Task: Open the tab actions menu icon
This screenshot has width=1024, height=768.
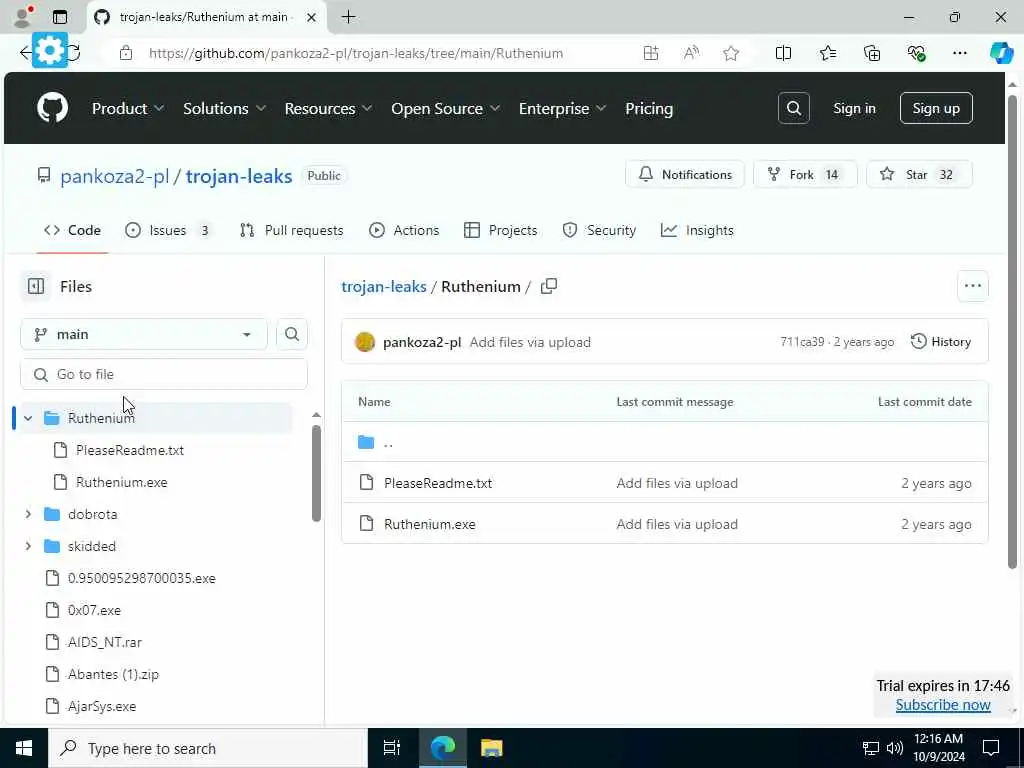Action: tap(60, 17)
